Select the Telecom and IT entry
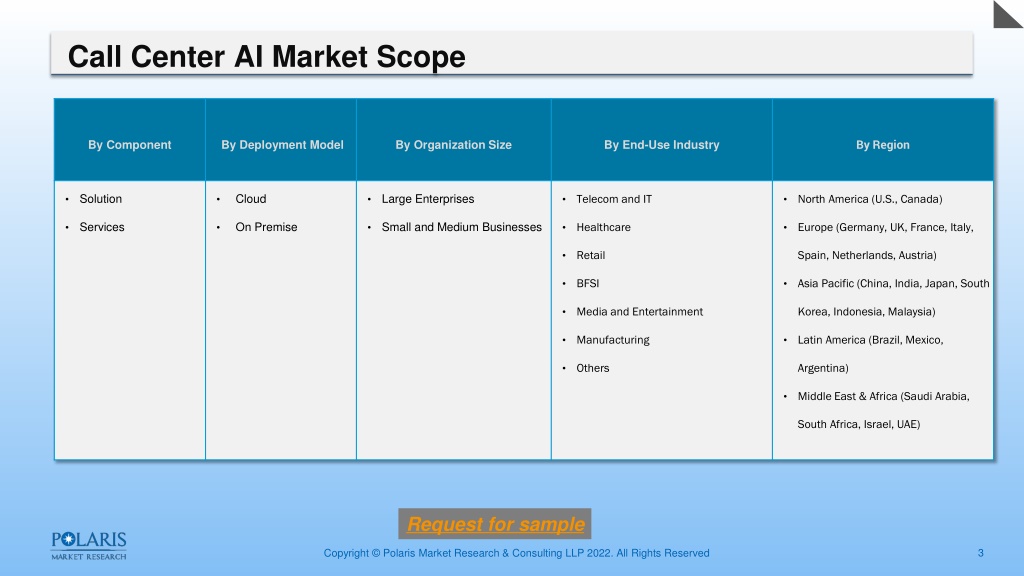Image resolution: width=1024 pixels, height=576 pixels. [614, 199]
